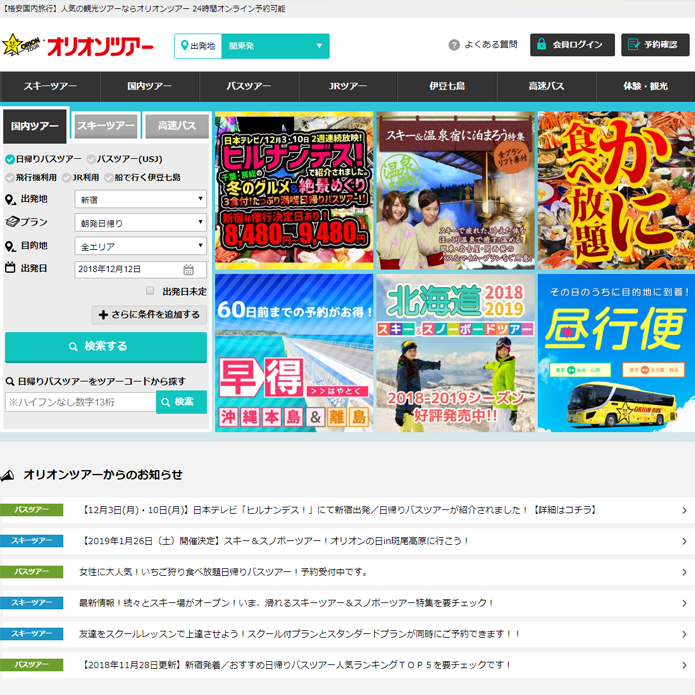
Task: Click the Orion Tour star logo
Action: click(21, 45)
